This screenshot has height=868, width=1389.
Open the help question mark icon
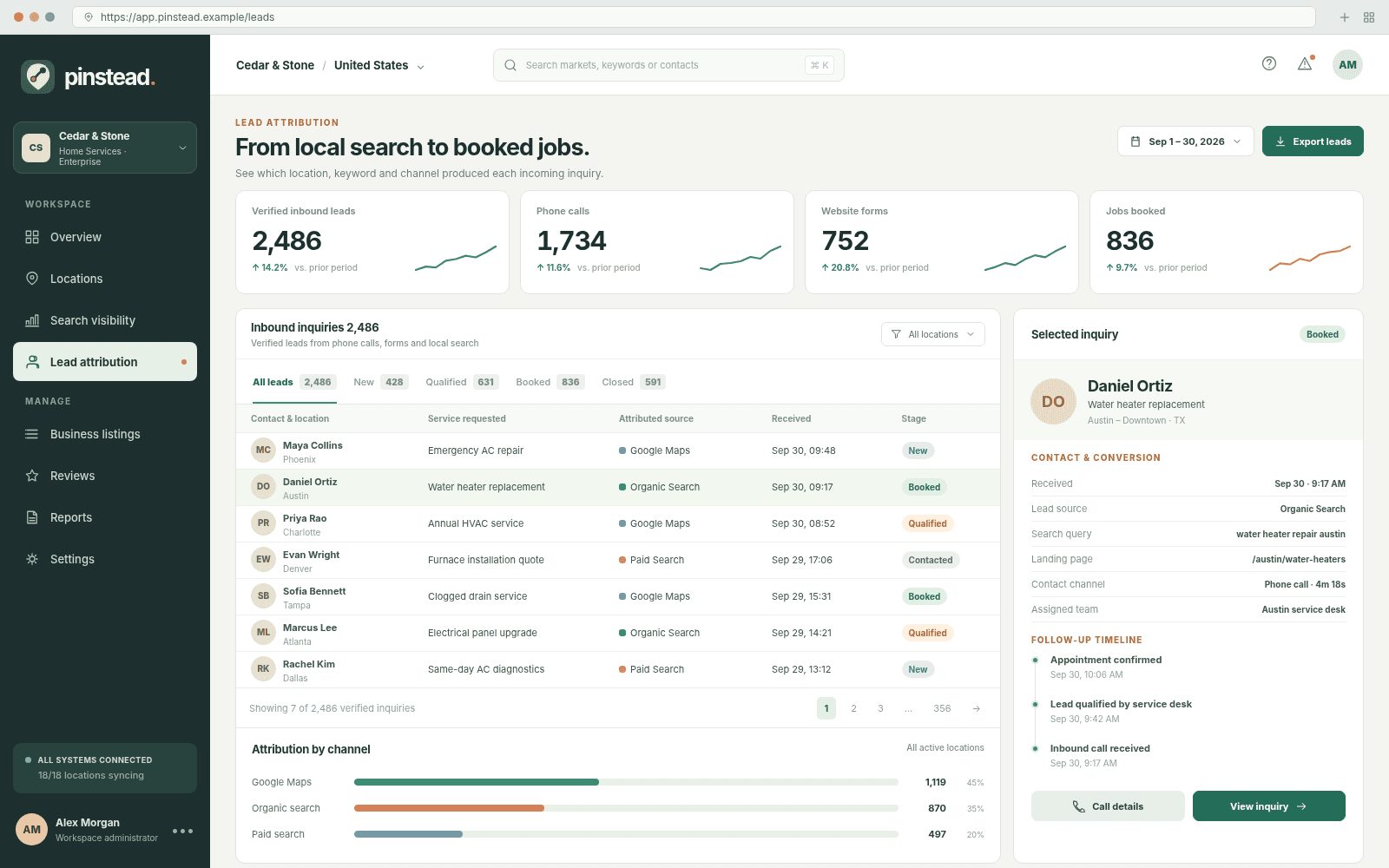point(1269,63)
